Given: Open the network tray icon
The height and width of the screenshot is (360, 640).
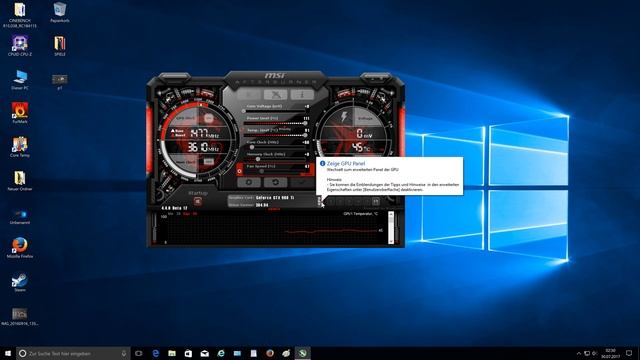Looking at the screenshot, I should [587, 353].
